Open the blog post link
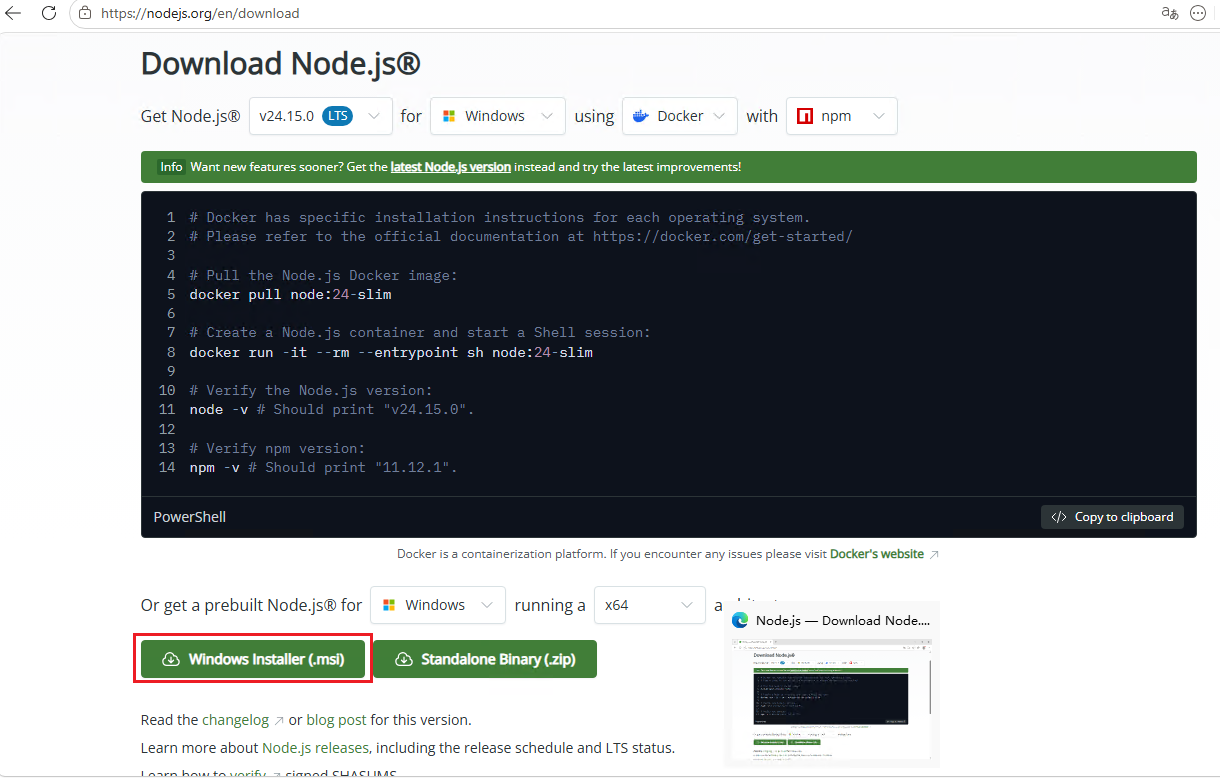 336,720
